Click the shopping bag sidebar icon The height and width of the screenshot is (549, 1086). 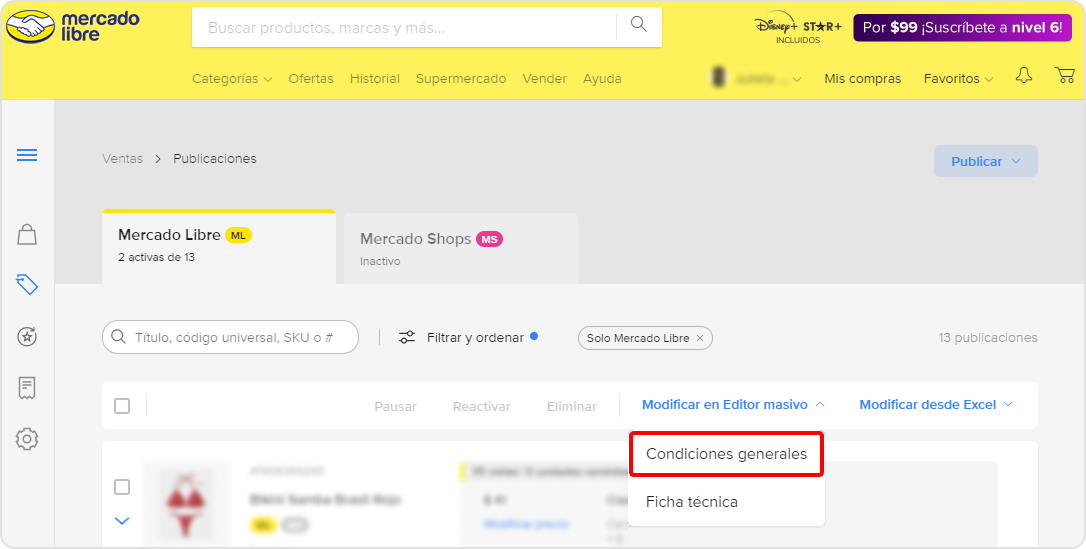coord(27,235)
